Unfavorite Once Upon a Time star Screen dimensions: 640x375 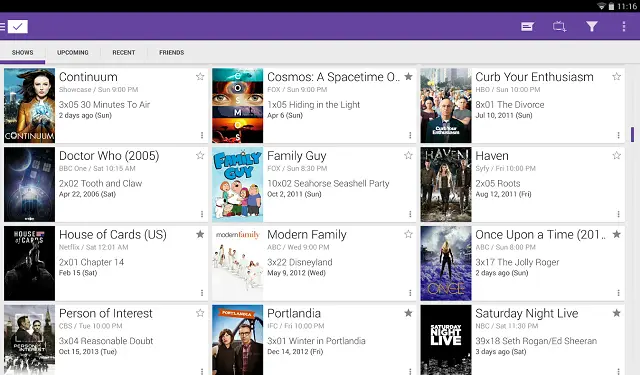[x=616, y=234]
